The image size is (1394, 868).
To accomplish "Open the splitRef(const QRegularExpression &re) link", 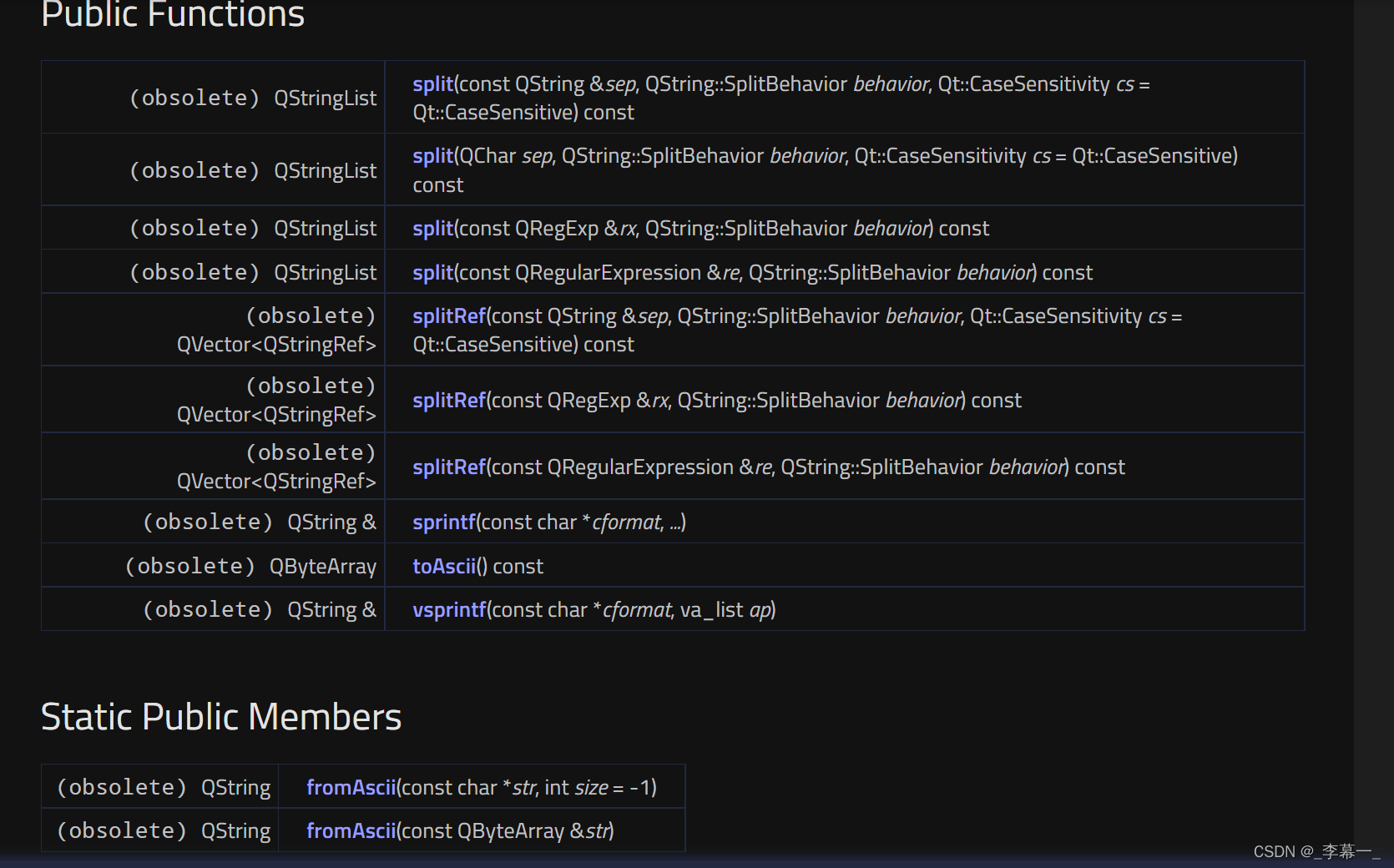I will 449,467.
